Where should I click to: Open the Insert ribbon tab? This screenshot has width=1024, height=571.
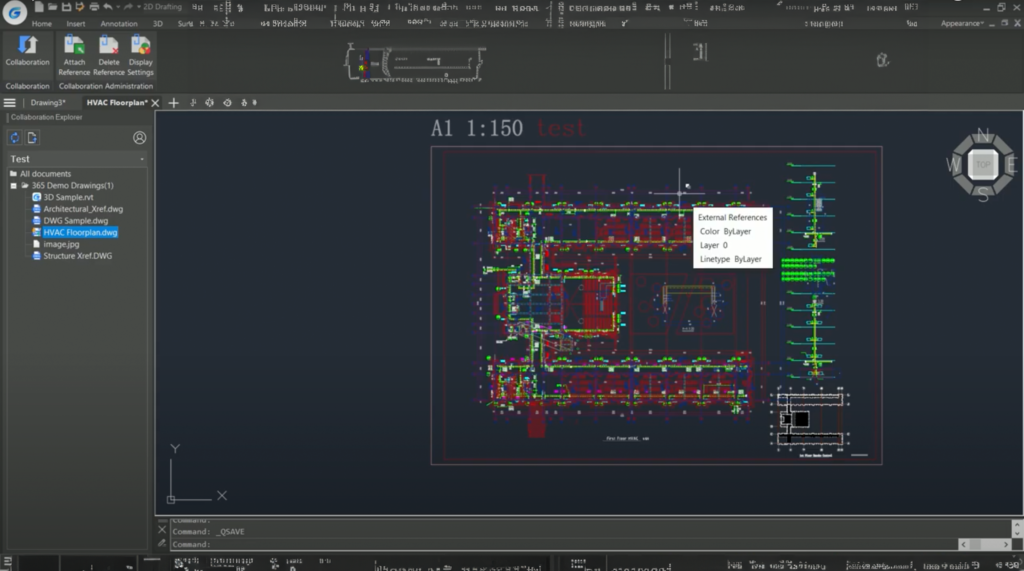pos(75,23)
